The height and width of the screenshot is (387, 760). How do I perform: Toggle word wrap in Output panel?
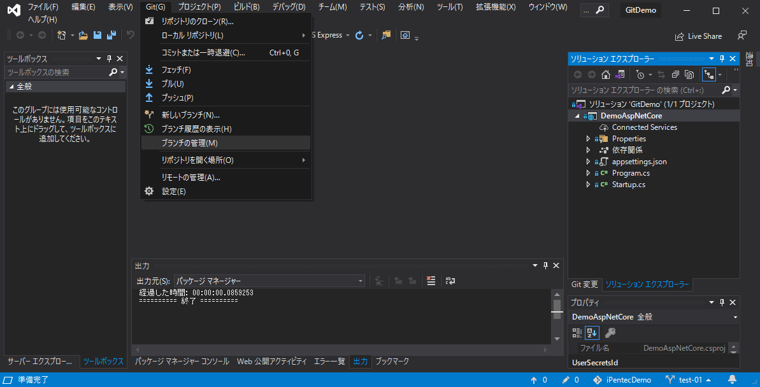point(450,281)
